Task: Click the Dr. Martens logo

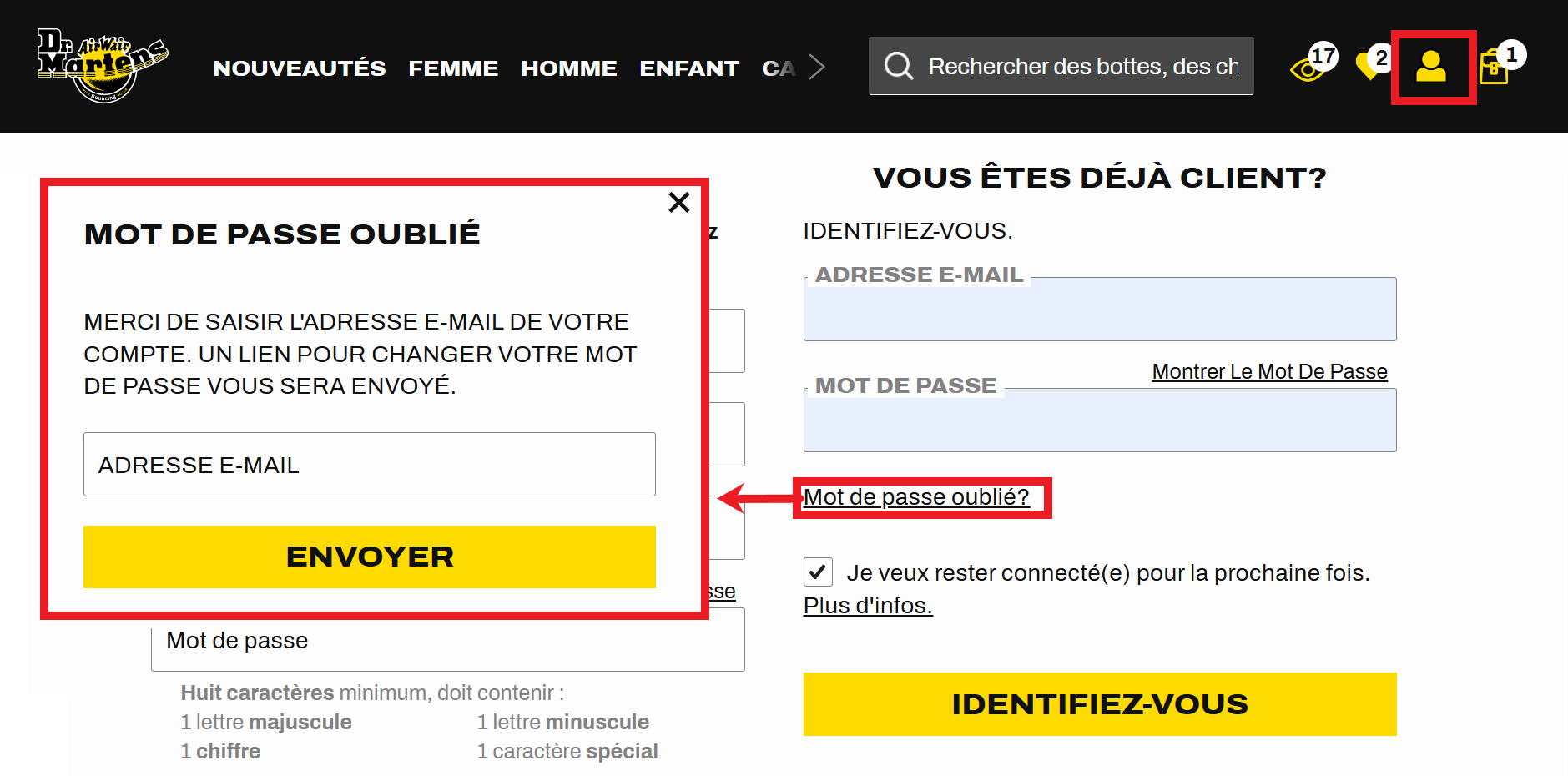Action: tap(102, 66)
